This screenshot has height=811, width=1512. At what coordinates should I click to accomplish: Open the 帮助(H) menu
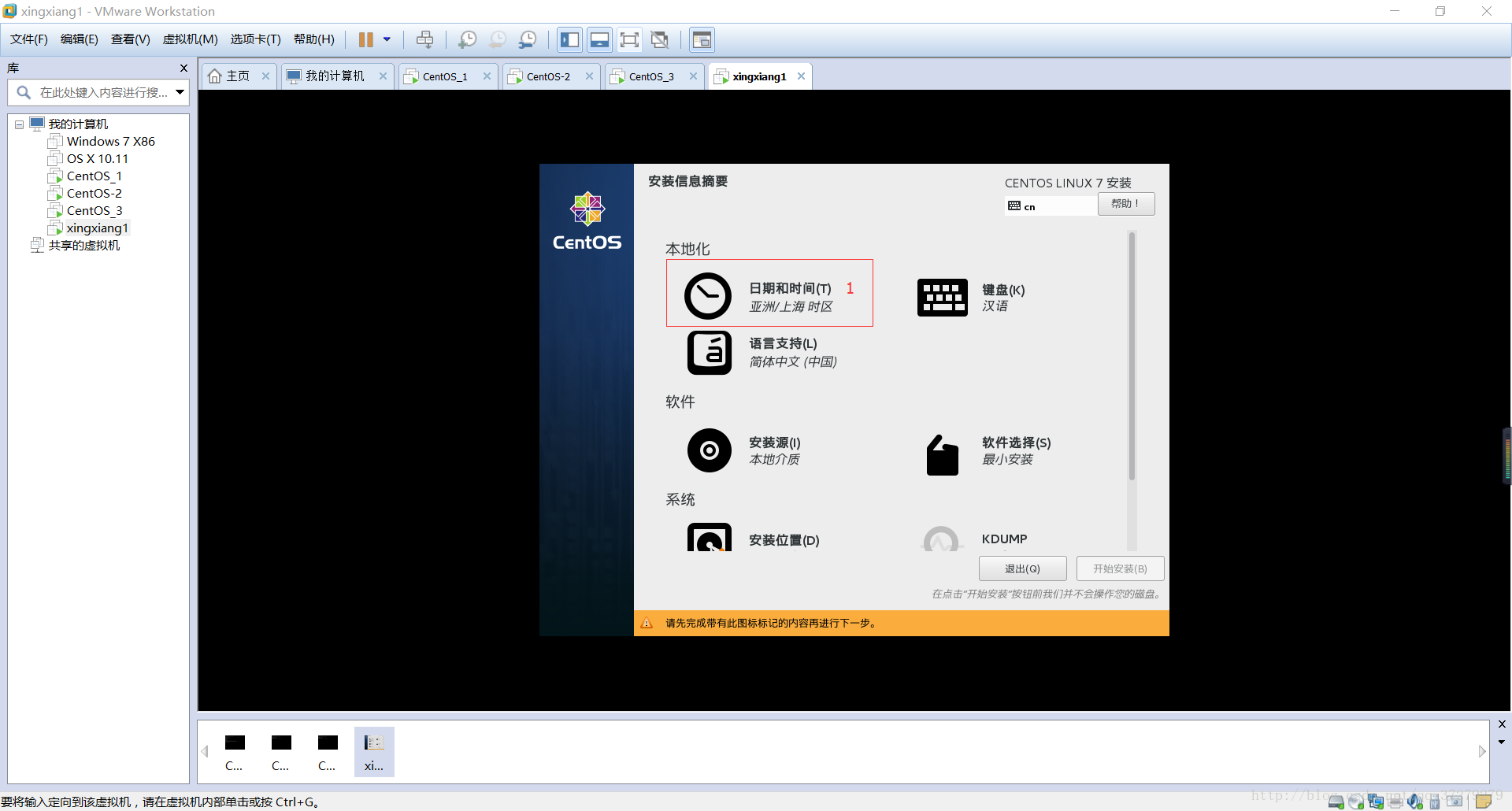[x=314, y=39]
